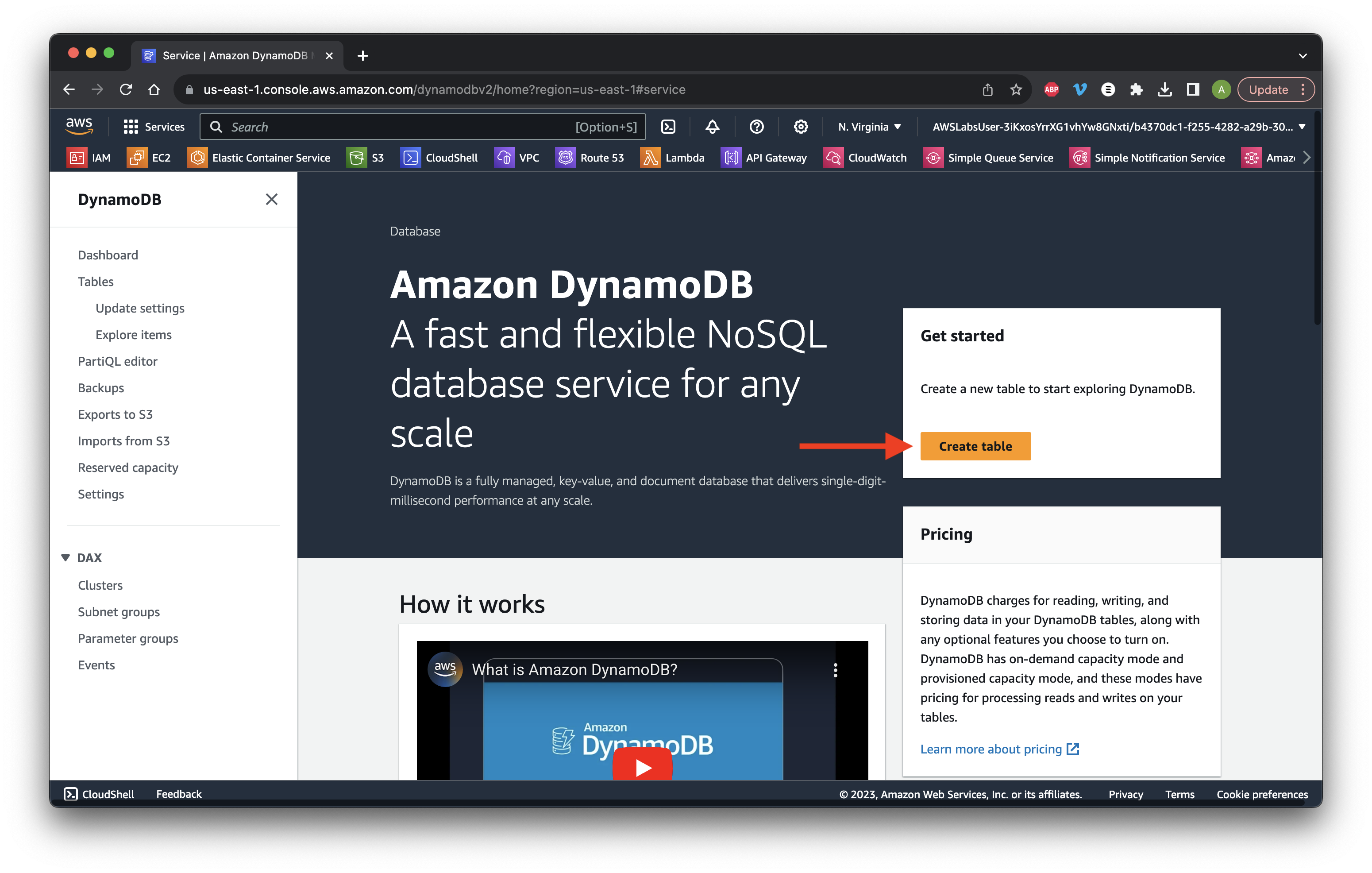Open tab search chevron in title bar
The height and width of the screenshot is (873, 1372).
tap(1303, 55)
